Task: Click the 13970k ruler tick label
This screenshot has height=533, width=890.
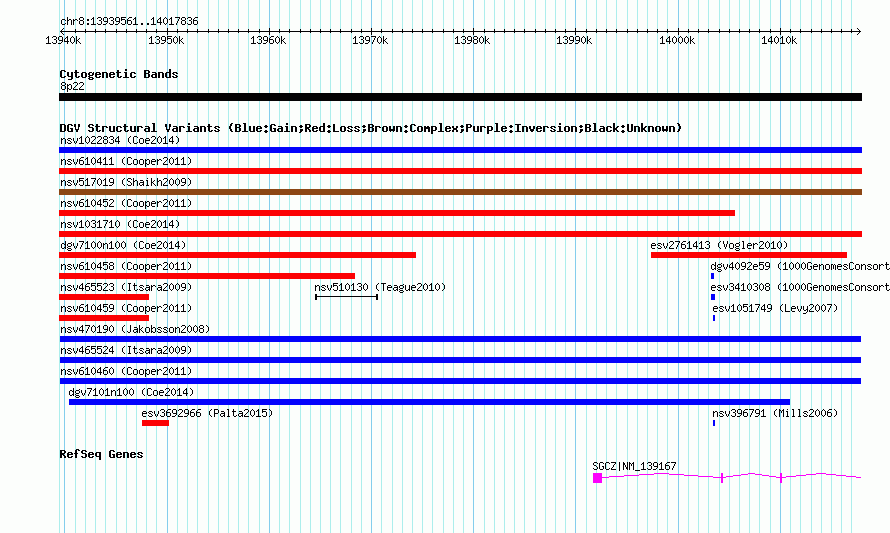Action: click(x=370, y=41)
